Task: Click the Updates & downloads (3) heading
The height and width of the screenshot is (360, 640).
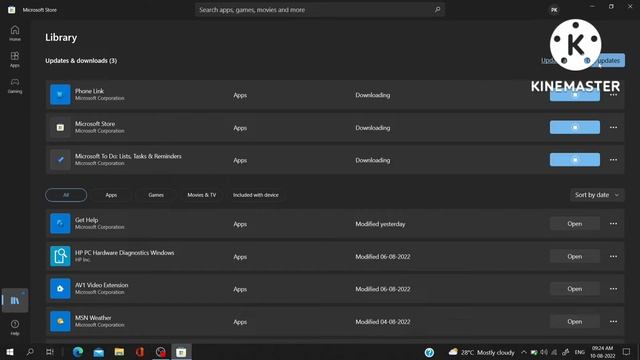Action: 81,60
